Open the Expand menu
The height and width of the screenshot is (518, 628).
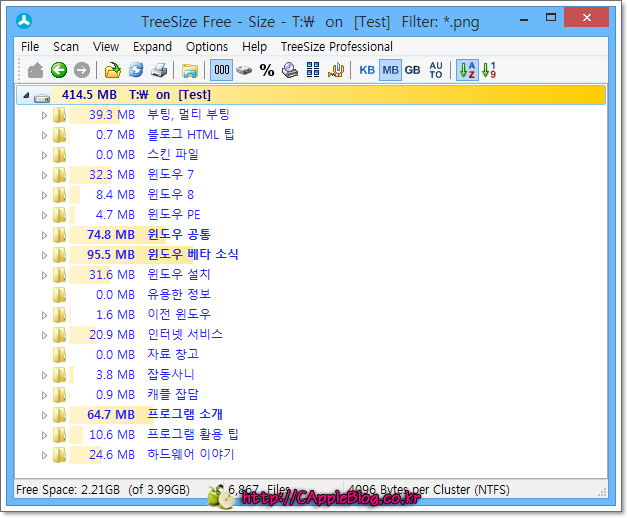coord(152,46)
